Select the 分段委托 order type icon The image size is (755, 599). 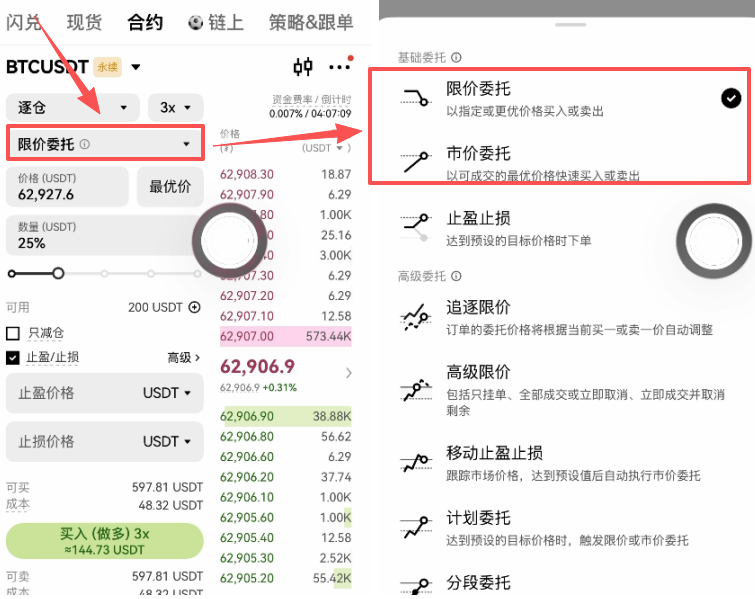point(415,587)
